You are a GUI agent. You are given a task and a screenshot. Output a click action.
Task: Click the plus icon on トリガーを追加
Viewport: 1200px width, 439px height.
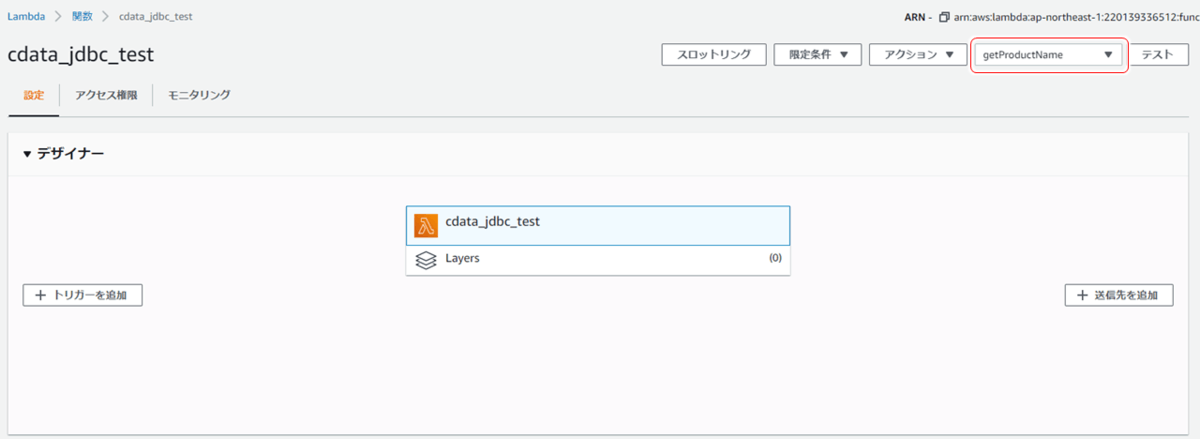click(x=40, y=296)
